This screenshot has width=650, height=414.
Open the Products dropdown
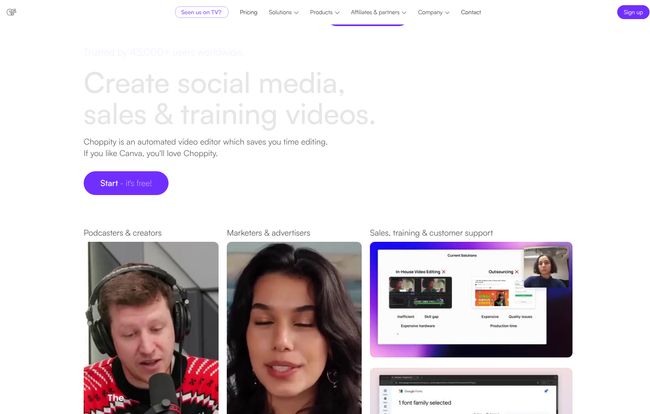pyautogui.click(x=324, y=12)
